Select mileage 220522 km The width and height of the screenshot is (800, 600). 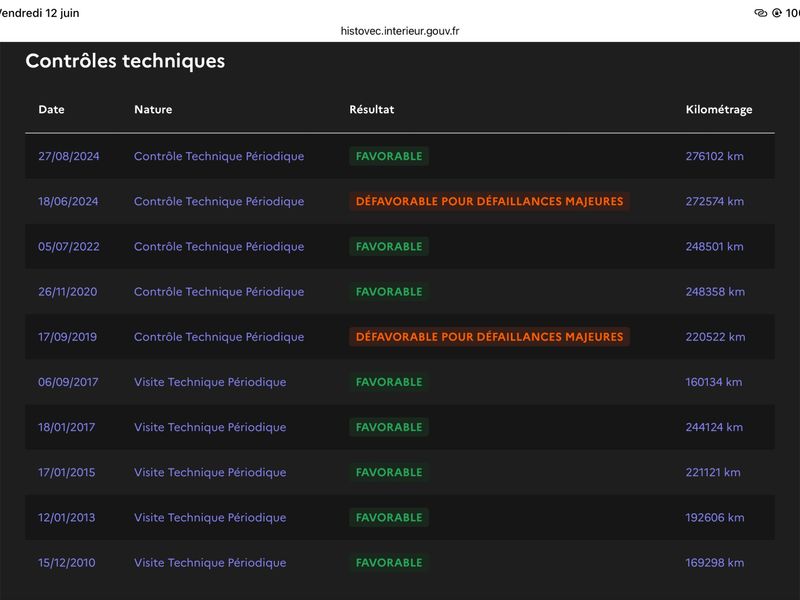click(x=715, y=337)
